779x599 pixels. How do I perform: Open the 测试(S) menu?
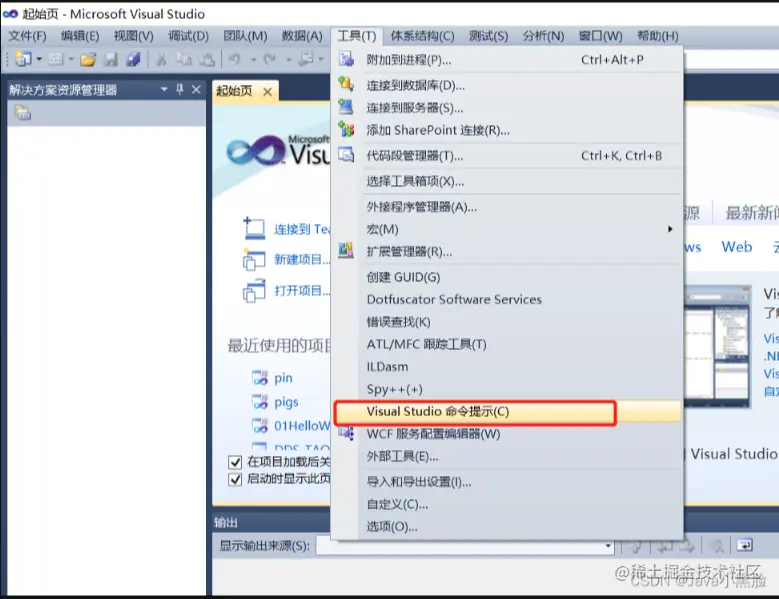[x=488, y=36]
